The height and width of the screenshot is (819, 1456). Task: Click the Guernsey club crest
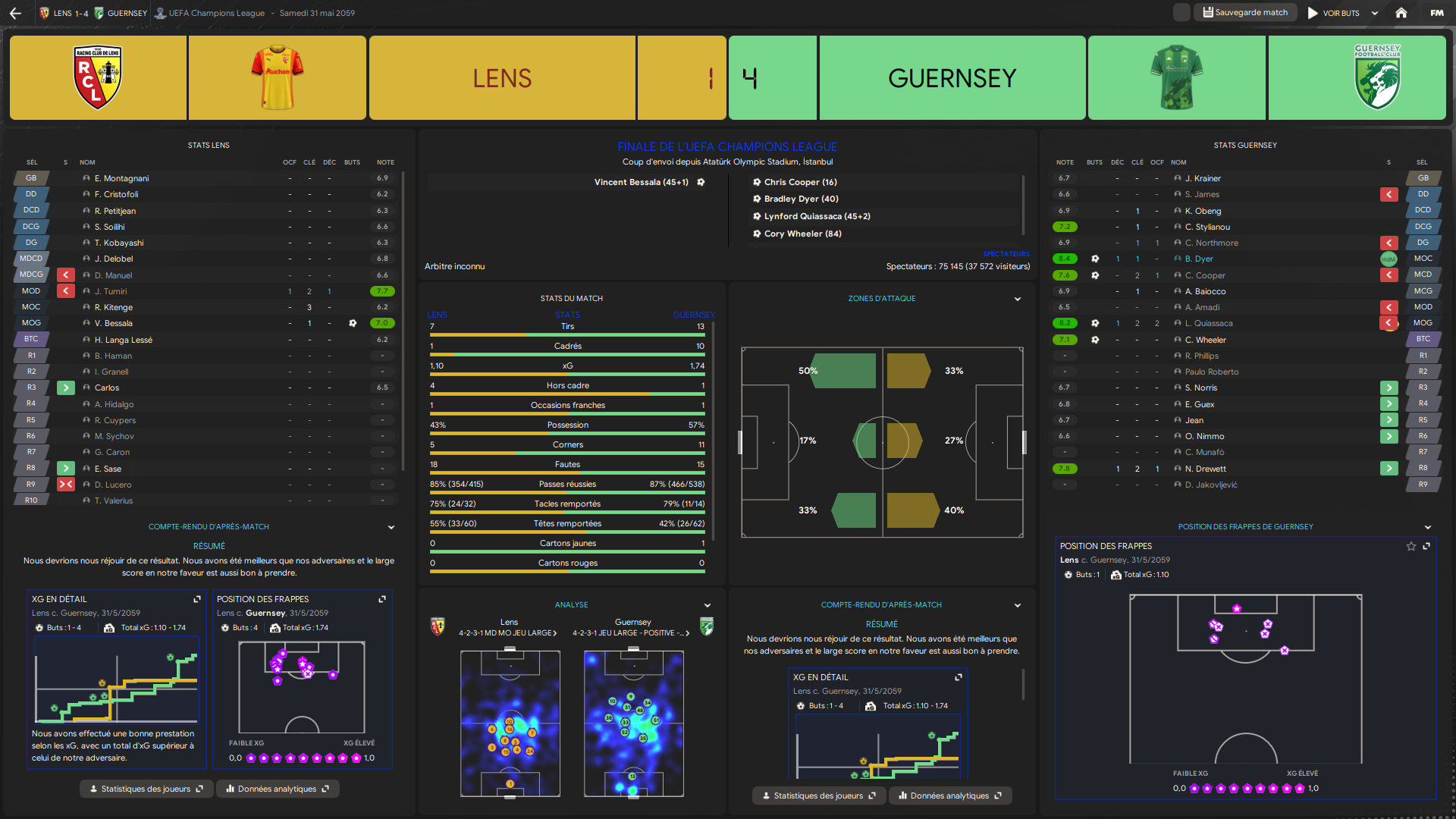[x=1377, y=77]
